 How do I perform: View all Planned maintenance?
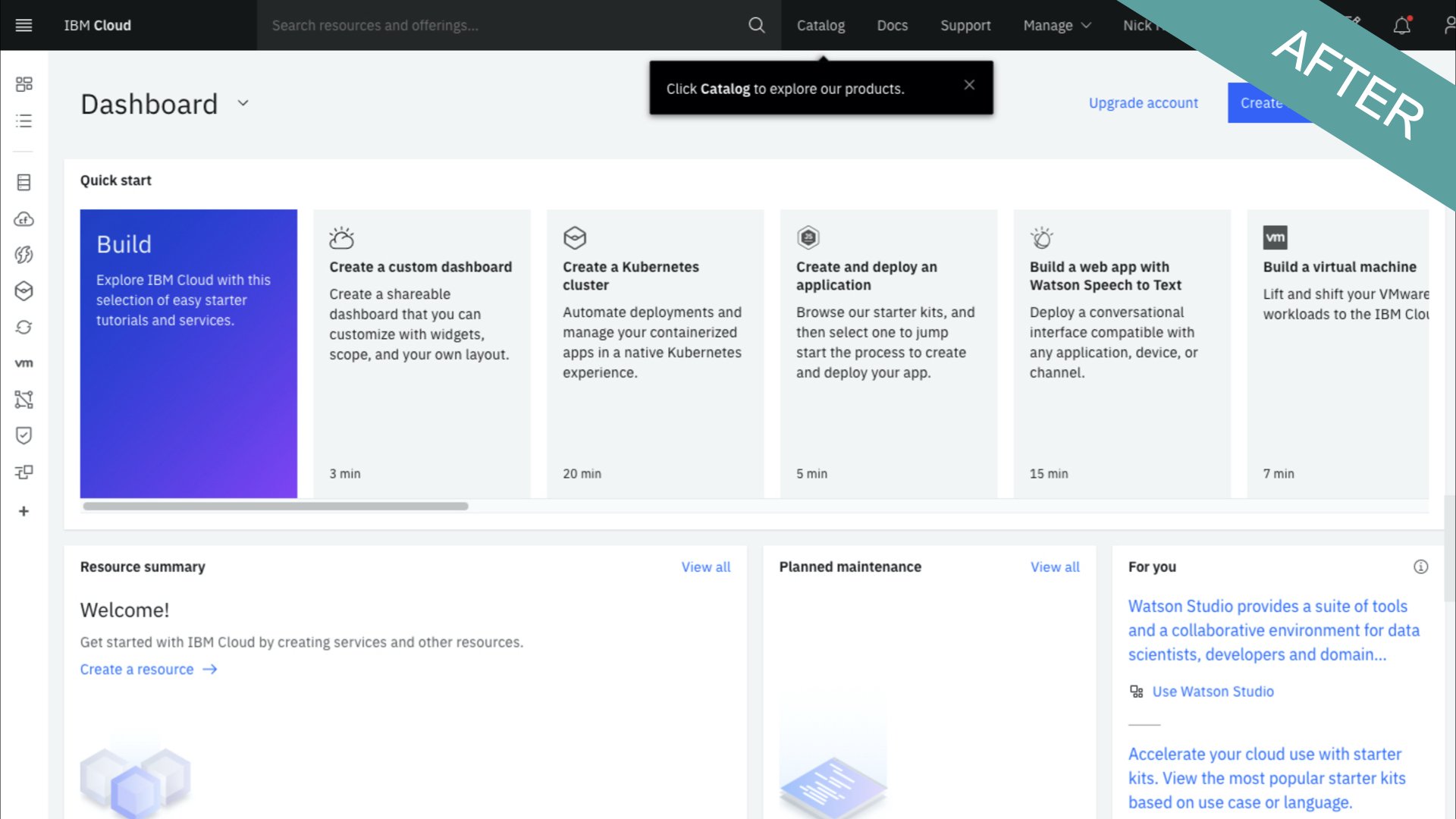pos(1054,566)
